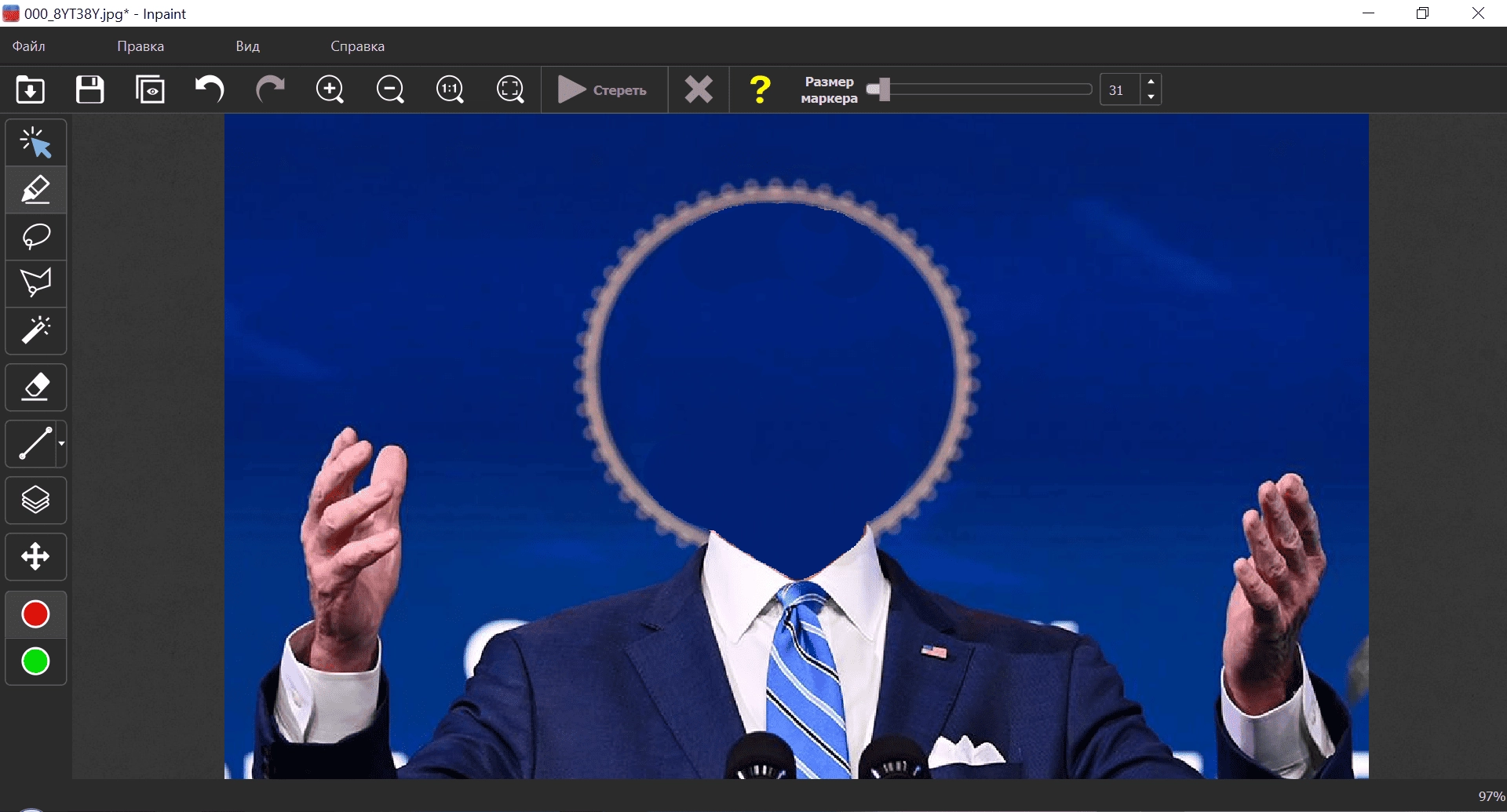Select the Magic wand tool

(36, 330)
